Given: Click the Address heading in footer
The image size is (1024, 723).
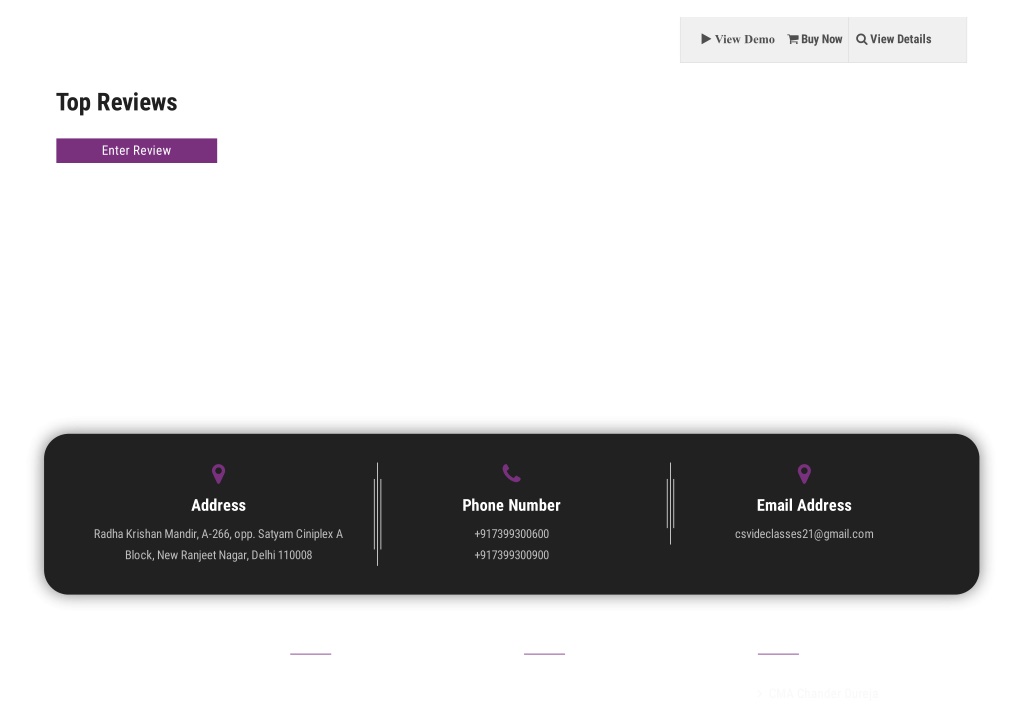Looking at the screenshot, I should [x=219, y=506].
